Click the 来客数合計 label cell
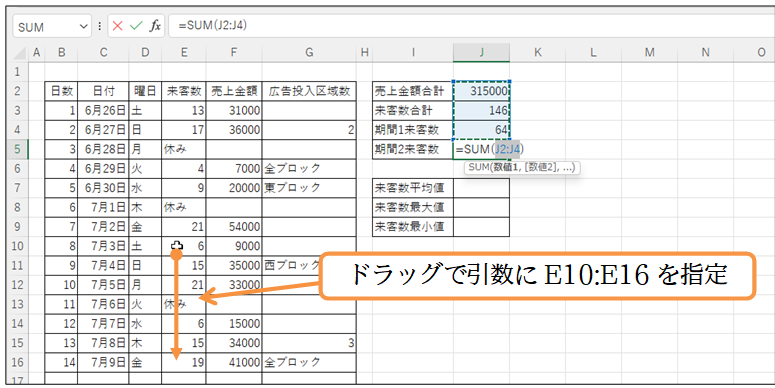The image size is (775, 388). click(x=413, y=110)
